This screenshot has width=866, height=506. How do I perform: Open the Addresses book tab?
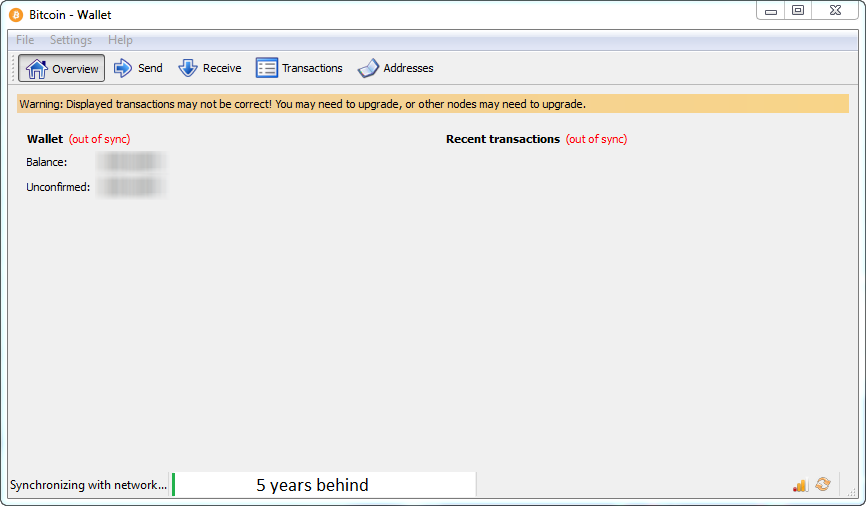click(395, 68)
